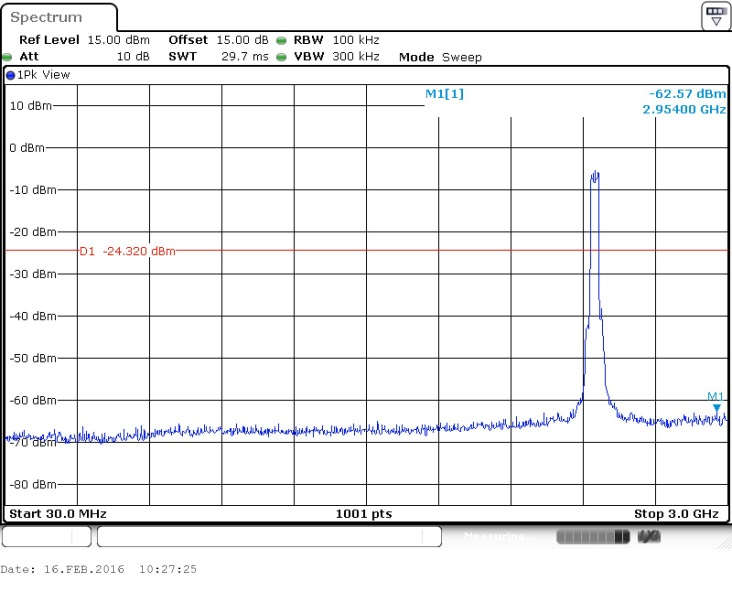The width and height of the screenshot is (732, 591).
Task: Select the Spectrum tab
Action: click(x=58, y=17)
